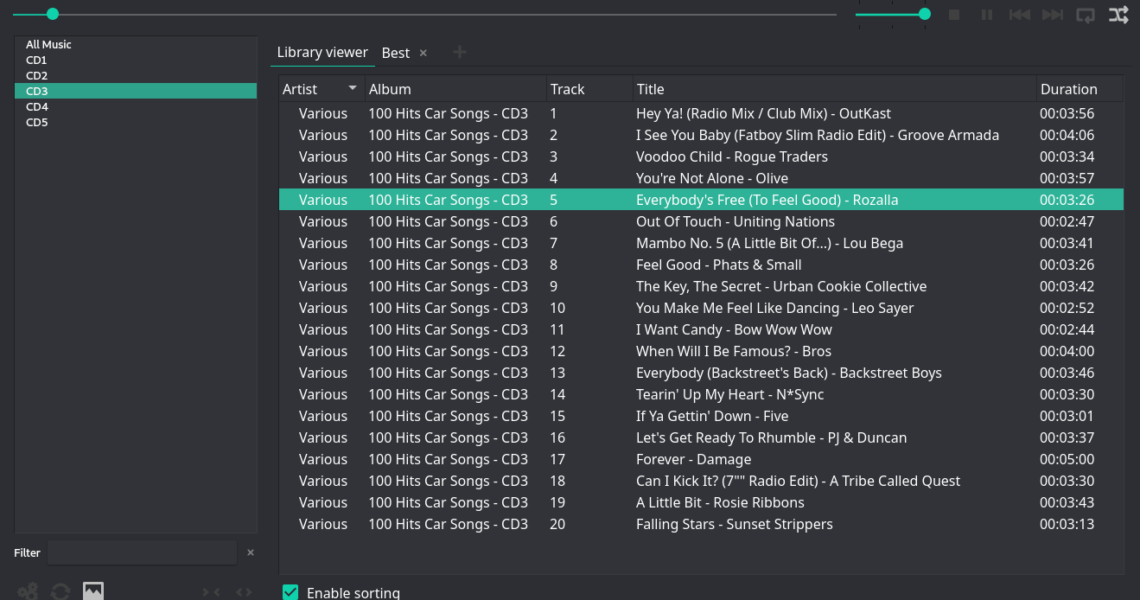Screen dimensions: 1140x600
Task: Uncheck the Enable sorting checkbox
Action: click(x=291, y=592)
